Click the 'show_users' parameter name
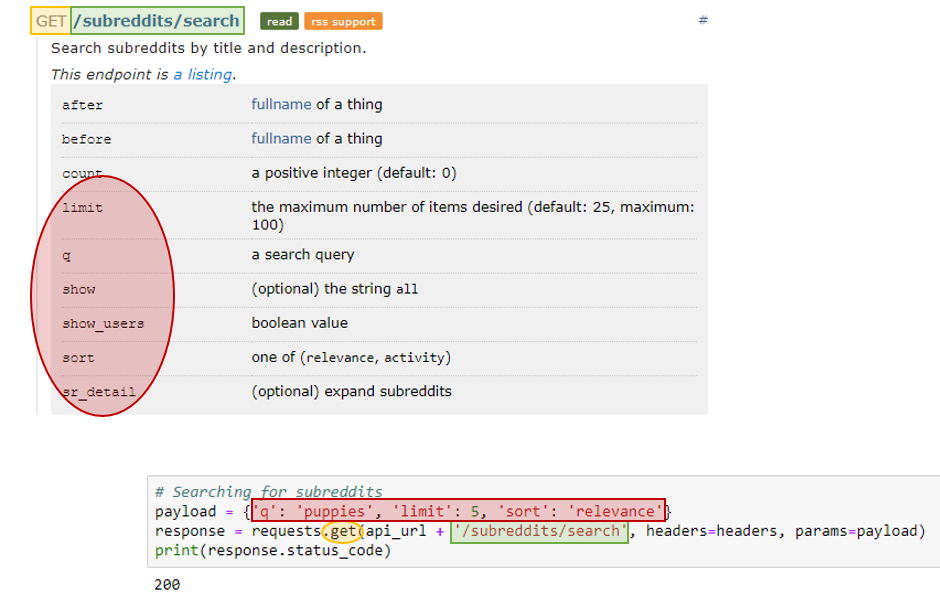 [x=103, y=324]
